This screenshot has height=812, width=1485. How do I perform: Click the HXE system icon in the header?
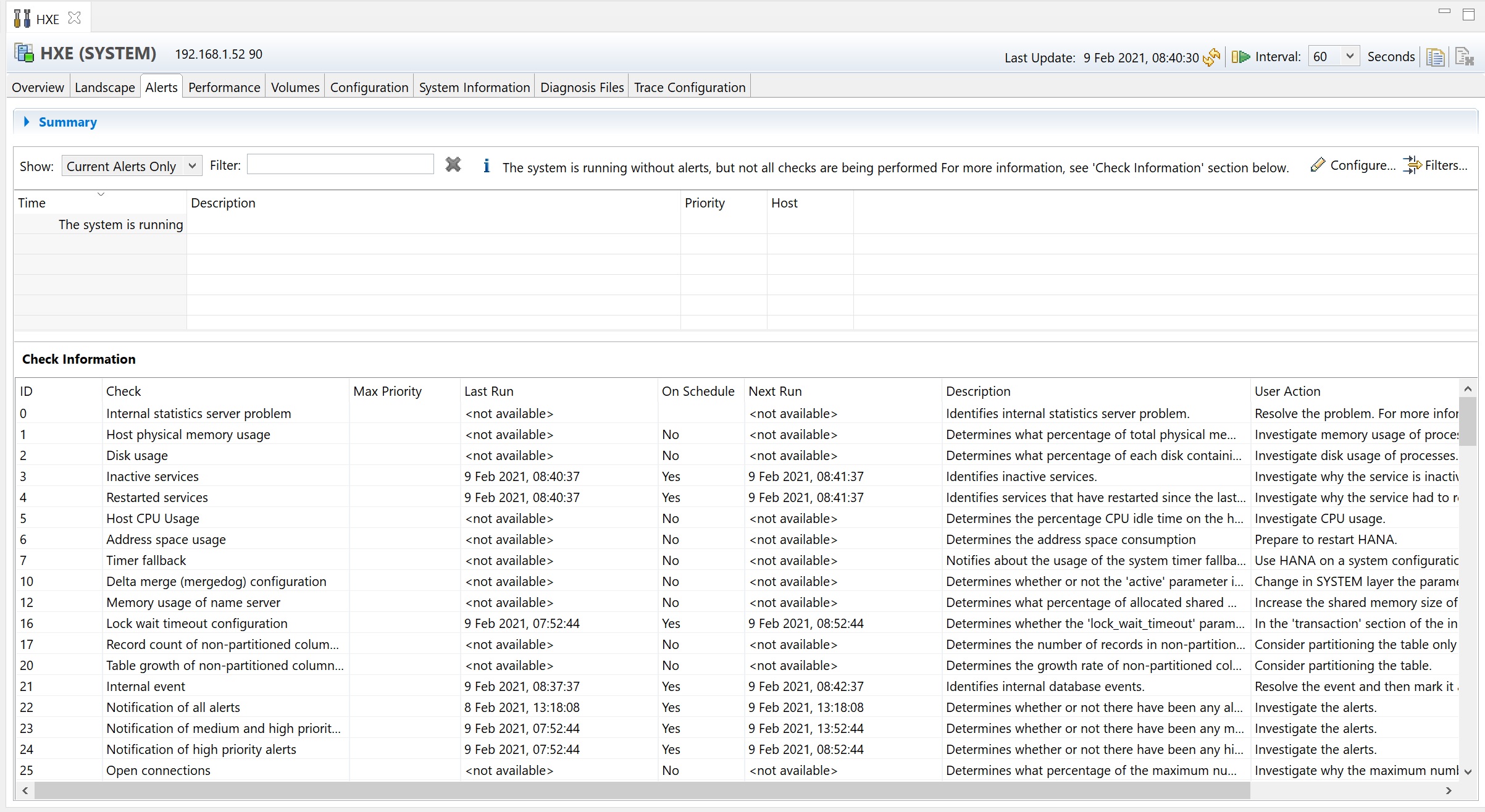point(24,53)
